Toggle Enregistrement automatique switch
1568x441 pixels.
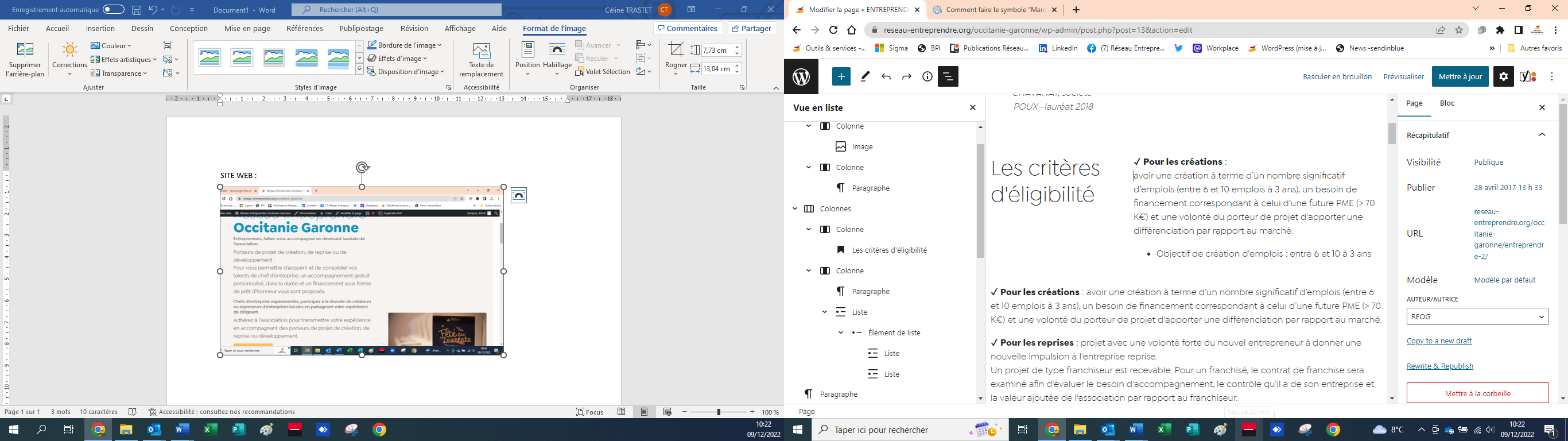tap(113, 10)
